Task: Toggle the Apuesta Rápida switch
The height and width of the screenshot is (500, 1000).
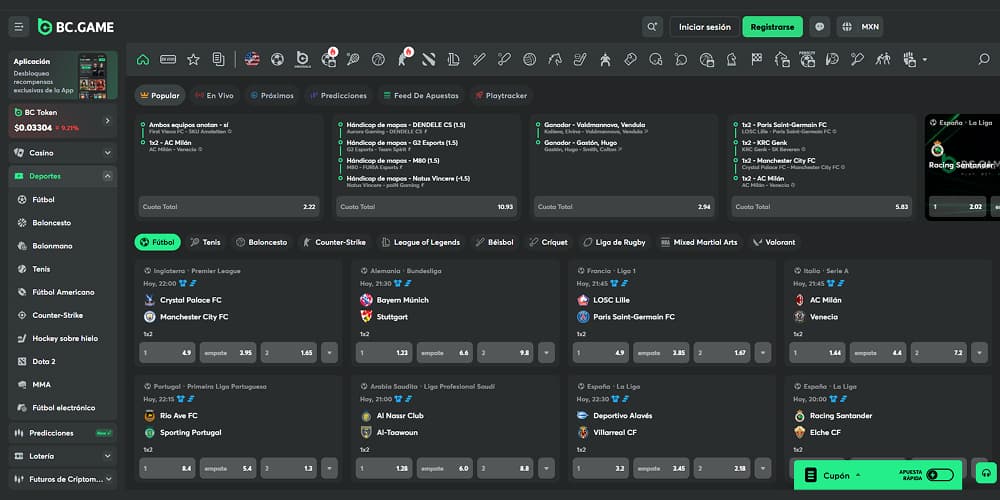Action: point(941,475)
